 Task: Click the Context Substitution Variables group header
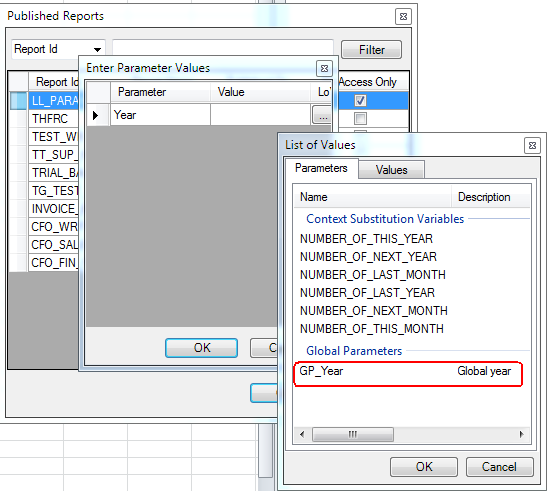pyautogui.click(x=385, y=219)
